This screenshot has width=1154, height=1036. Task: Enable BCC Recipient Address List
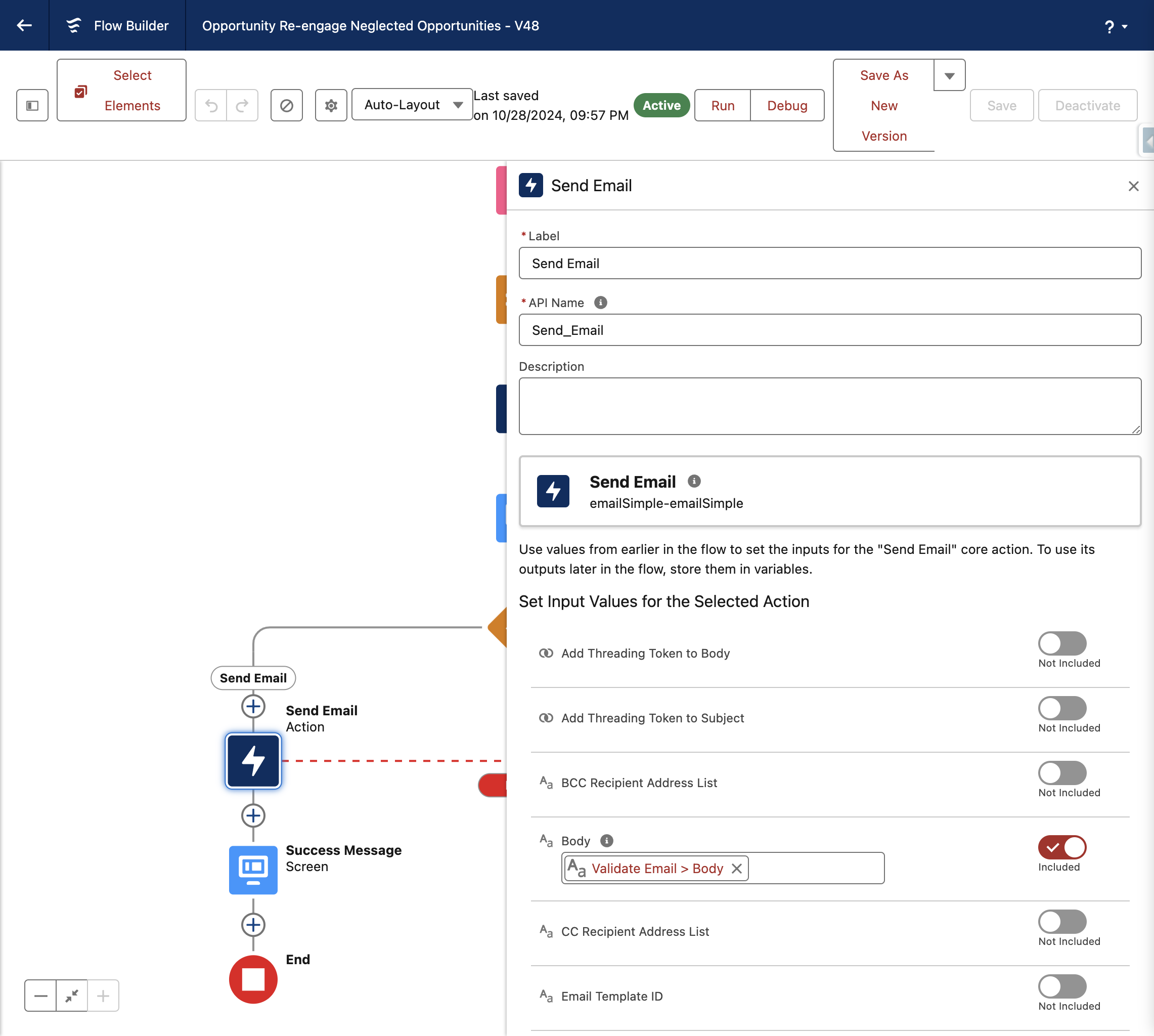pos(1062,773)
